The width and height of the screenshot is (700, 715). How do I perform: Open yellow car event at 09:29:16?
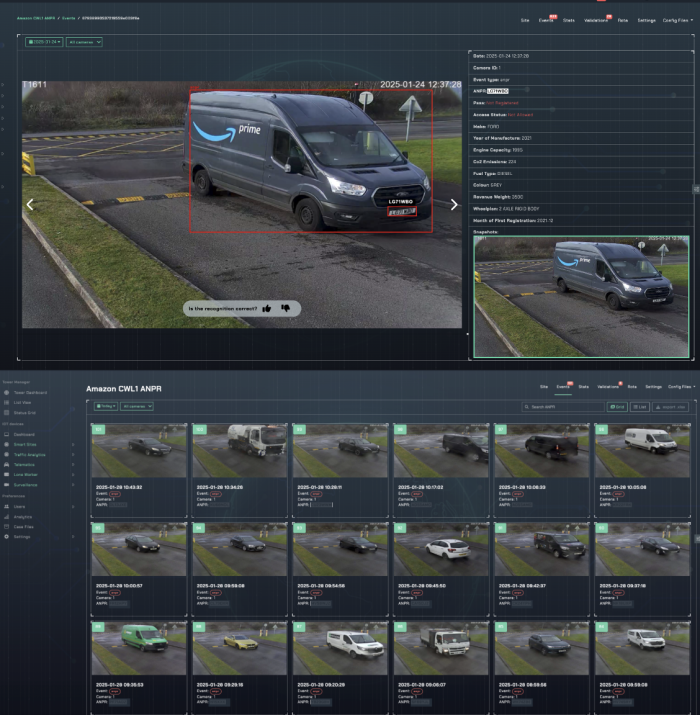click(x=240, y=648)
